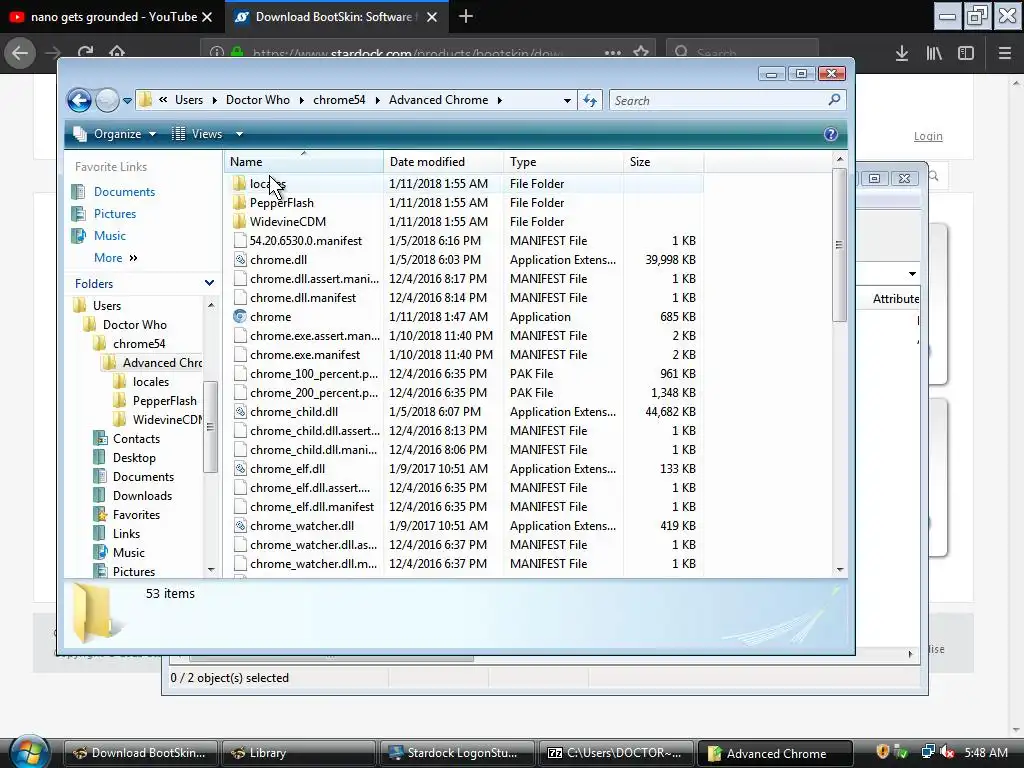Close the Download BootSkin browser tab
1024x768 pixels.
432,17
